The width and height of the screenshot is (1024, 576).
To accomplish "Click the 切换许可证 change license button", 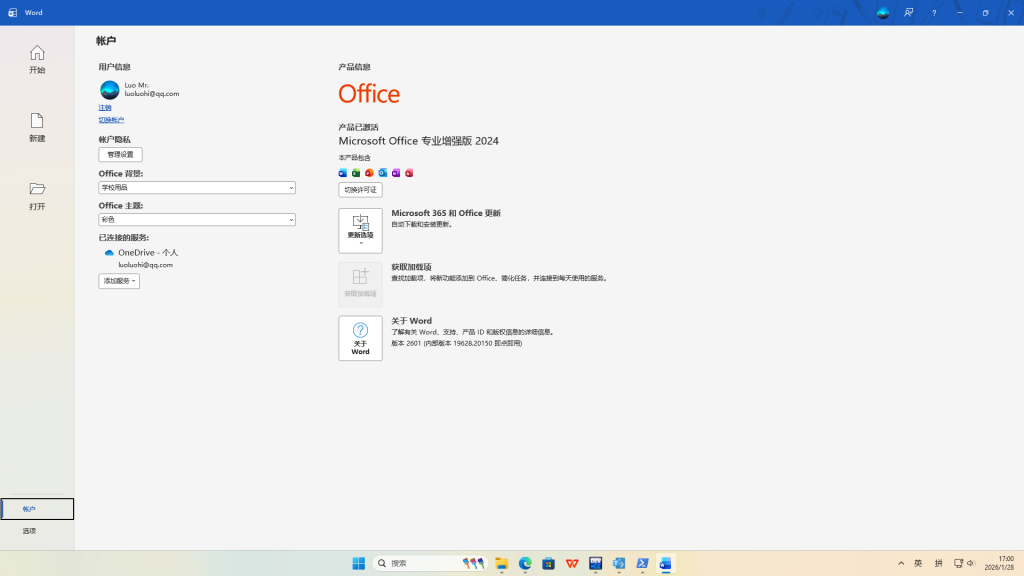I will point(360,190).
